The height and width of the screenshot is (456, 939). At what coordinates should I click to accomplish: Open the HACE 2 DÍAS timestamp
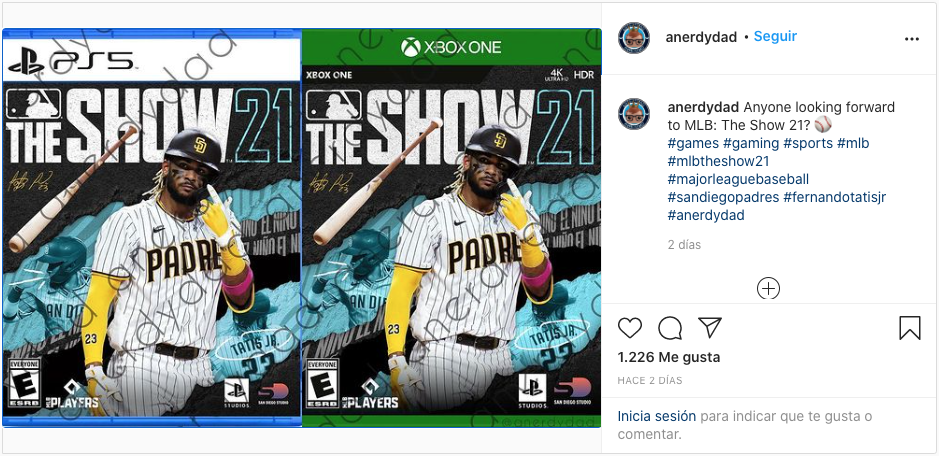[x=650, y=380]
